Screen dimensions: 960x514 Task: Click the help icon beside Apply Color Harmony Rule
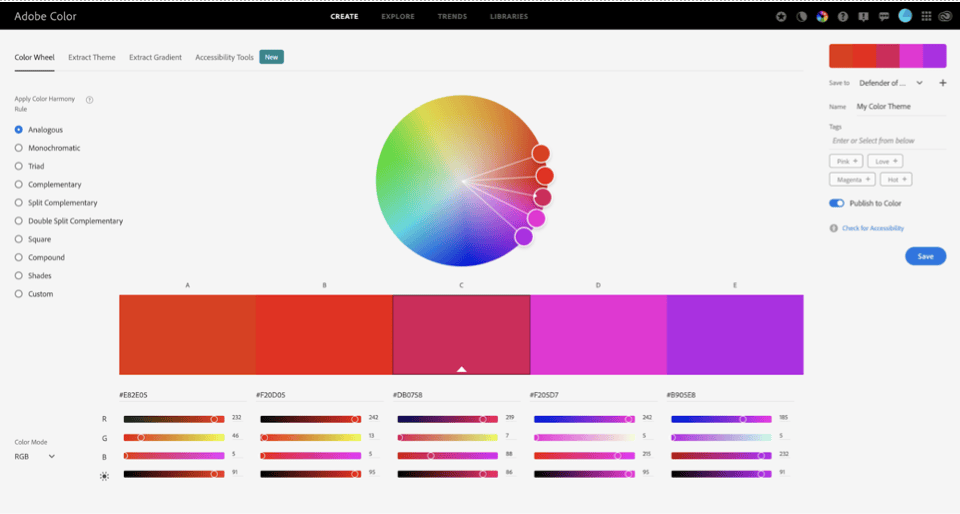coord(89,100)
